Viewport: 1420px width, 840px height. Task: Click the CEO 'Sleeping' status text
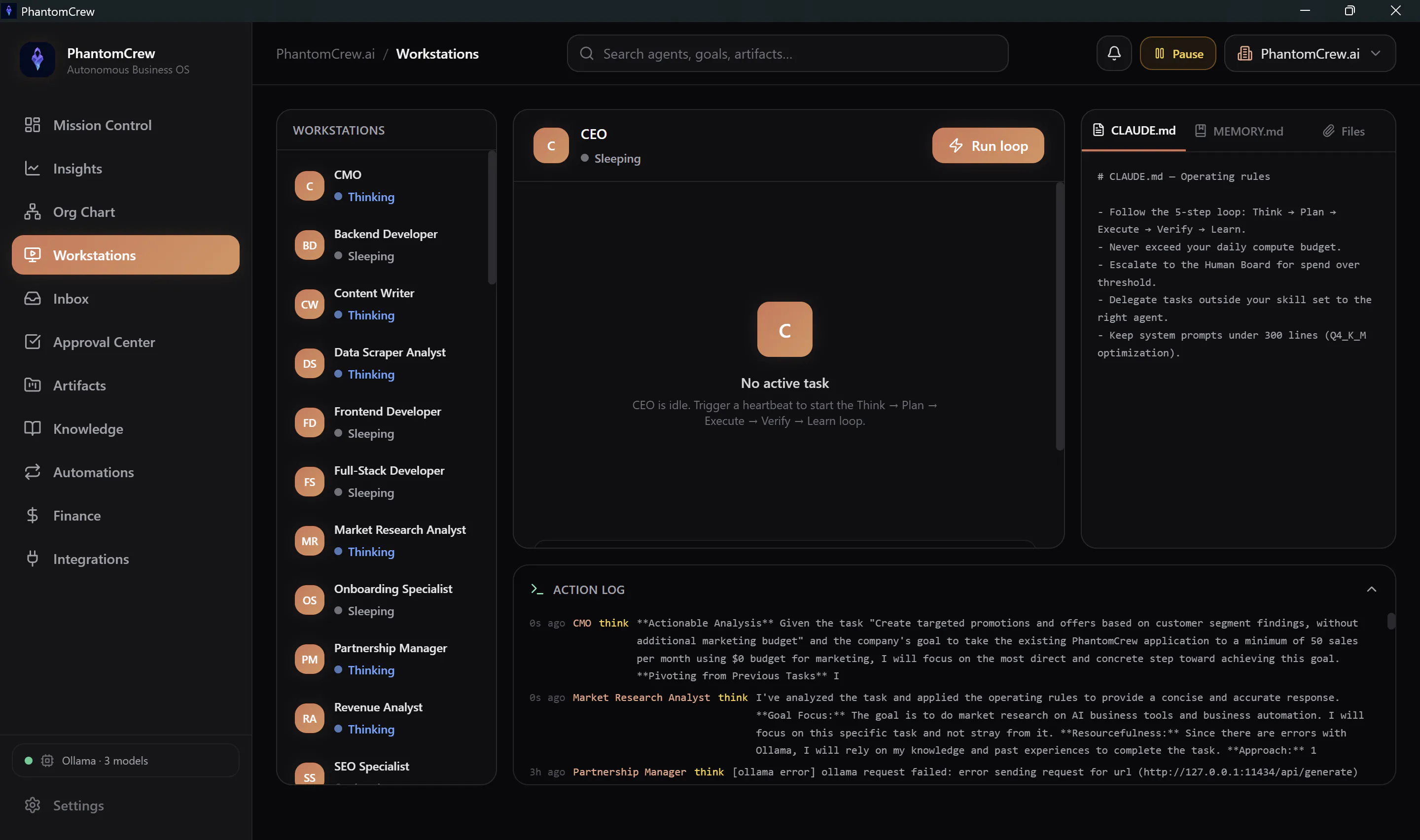pyautogui.click(x=617, y=159)
